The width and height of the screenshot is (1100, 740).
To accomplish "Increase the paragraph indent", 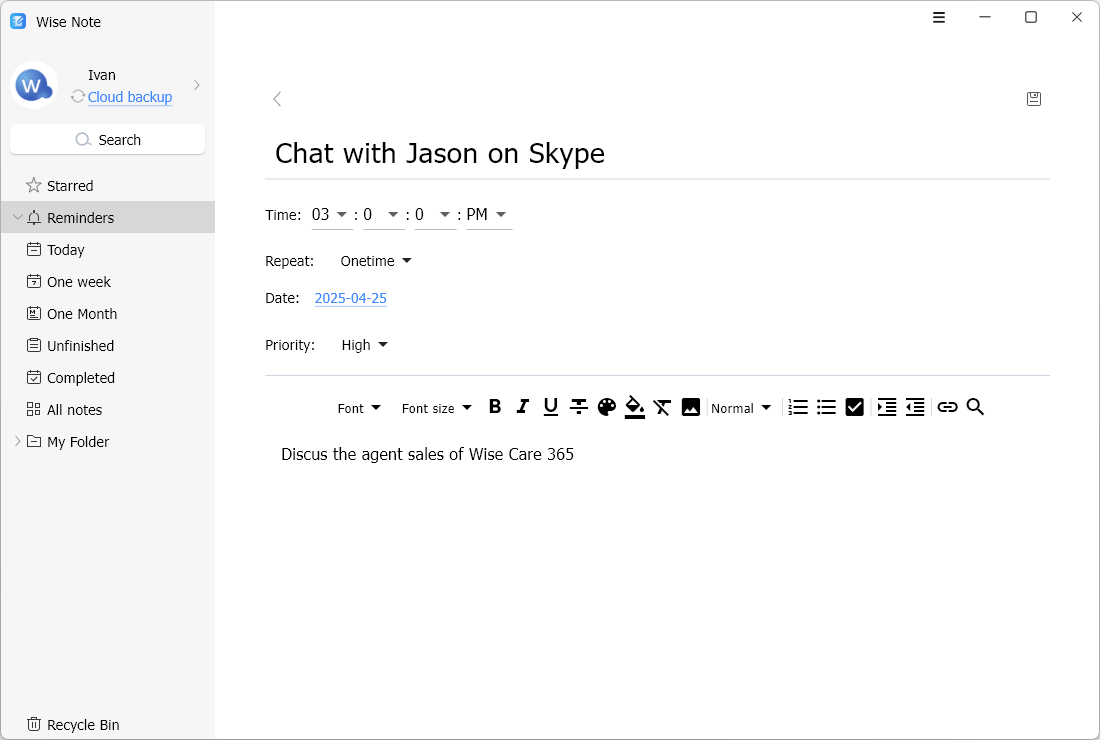I will click(x=887, y=407).
